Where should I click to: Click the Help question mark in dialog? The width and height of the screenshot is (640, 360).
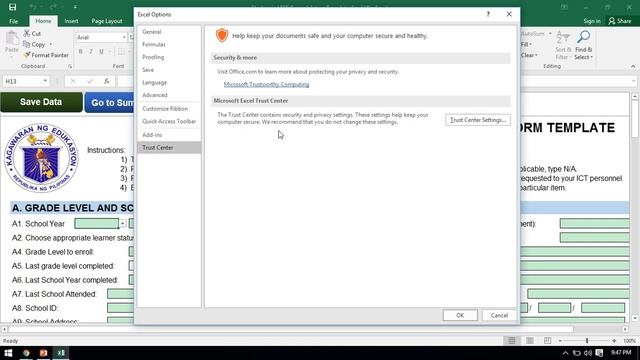coord(488,14)
